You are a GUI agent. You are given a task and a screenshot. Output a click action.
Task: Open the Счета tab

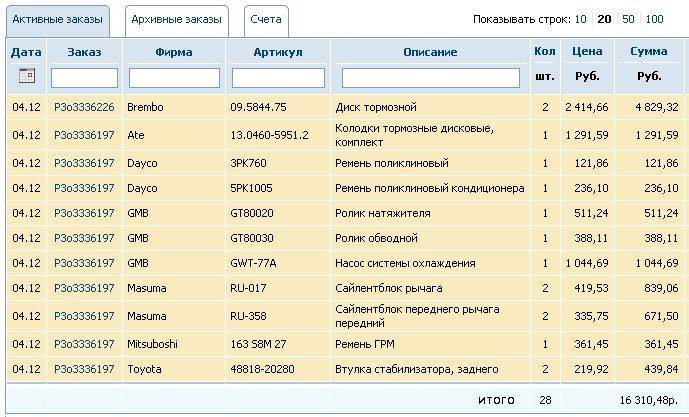click(x=265, y=19)
